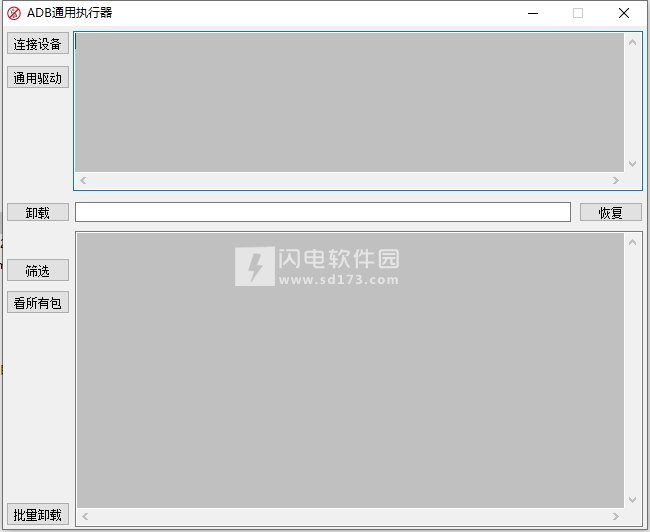Click the 批量卸载 batch uninstall button
Screen dimensions: 650x532
(x=38, y=515)
